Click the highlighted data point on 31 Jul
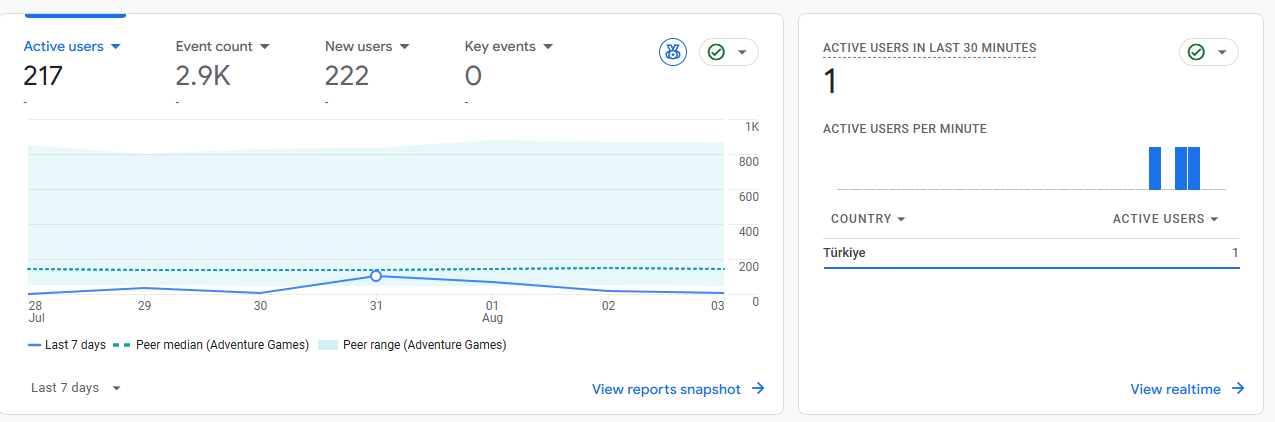This screenshot has width=1275, height=422. [x=376, y=275]
